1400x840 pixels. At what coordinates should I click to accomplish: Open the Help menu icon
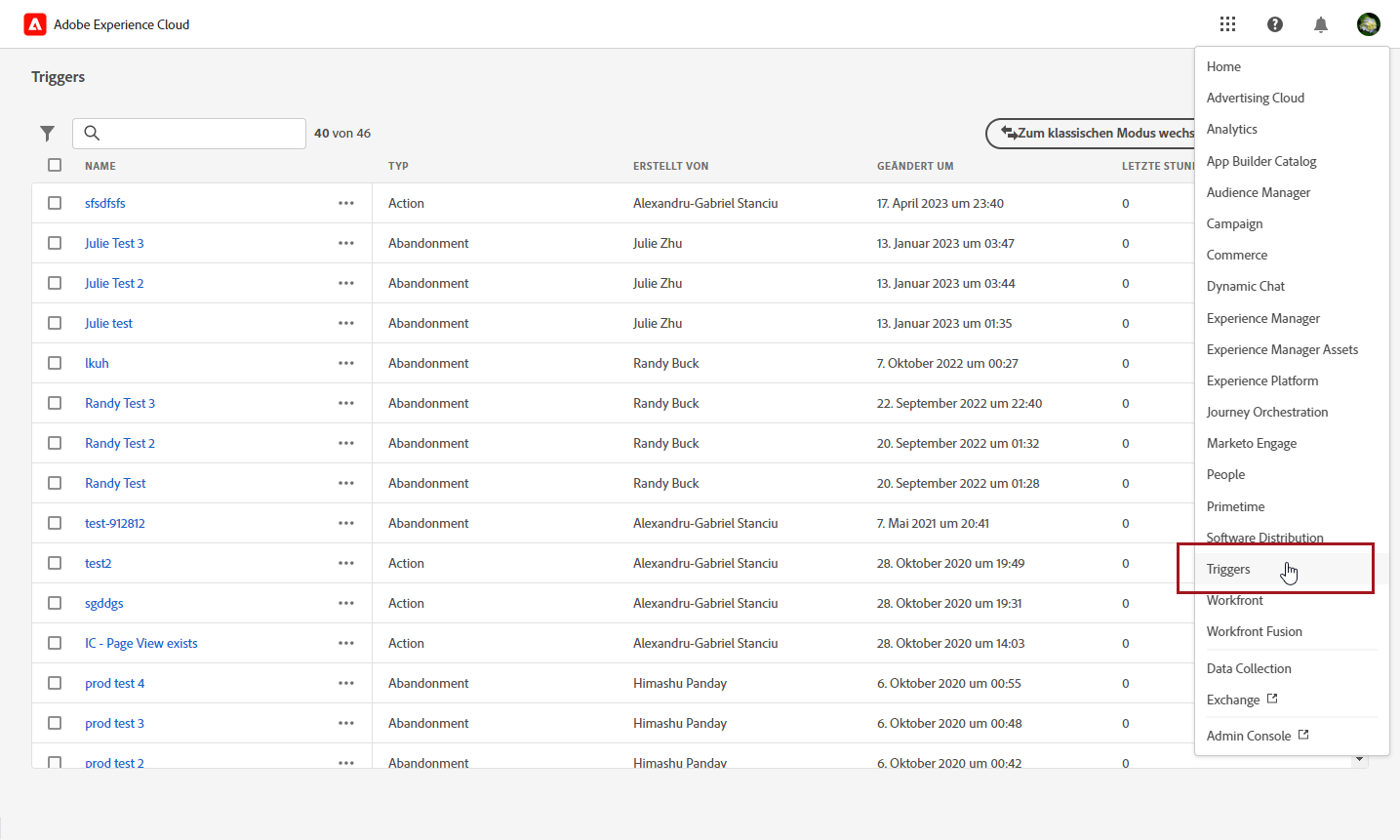[1274, 24]
